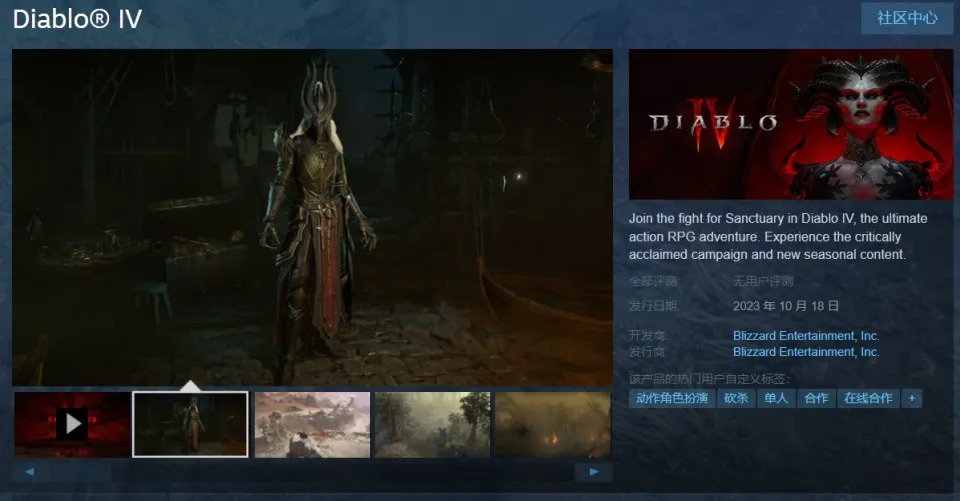960x501 pixels.
Task: Click the thumbnail strip scrollbar handle
Action: point(80,472)
